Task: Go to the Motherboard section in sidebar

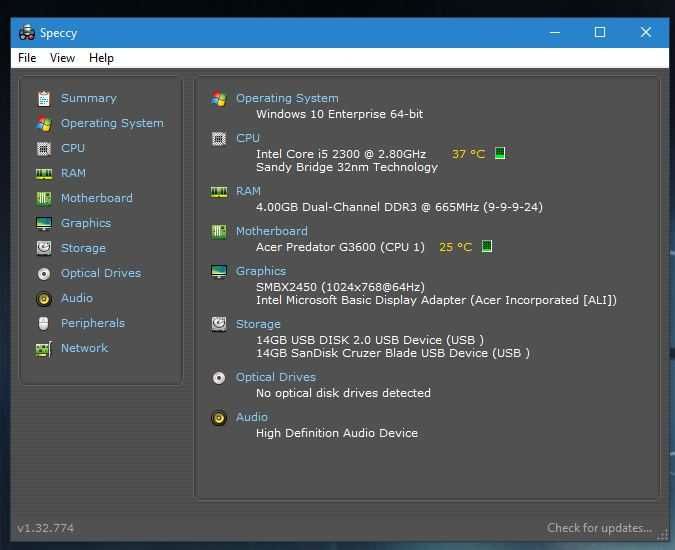Action: click(x=97, y=198)
